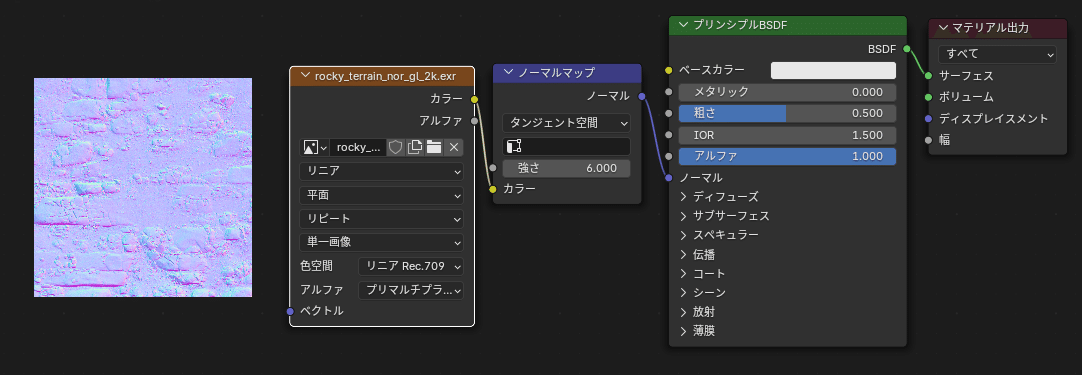The image size is (1082, 375).
Task: Collapse the rocky_terrain image texture node
Action: click(305, 76)
